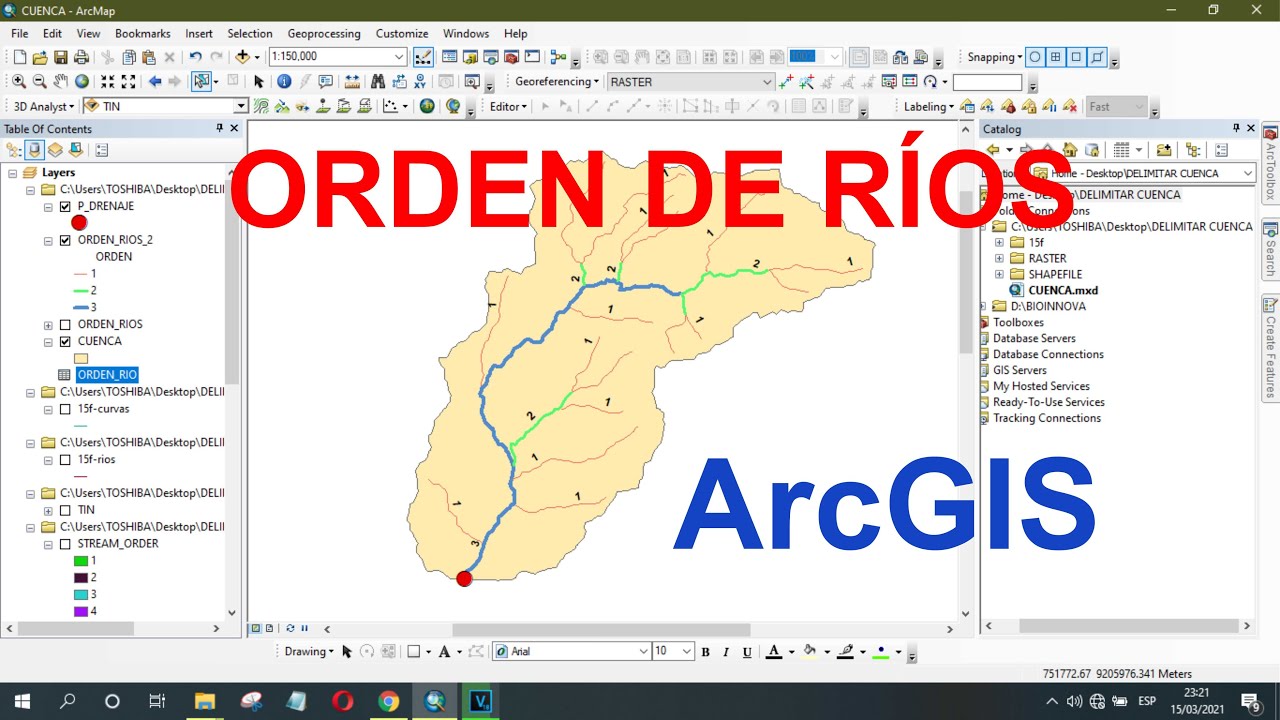
Task: Open the TIN layer dropdown in 3D Analyst
Action: tap(240, 106)
